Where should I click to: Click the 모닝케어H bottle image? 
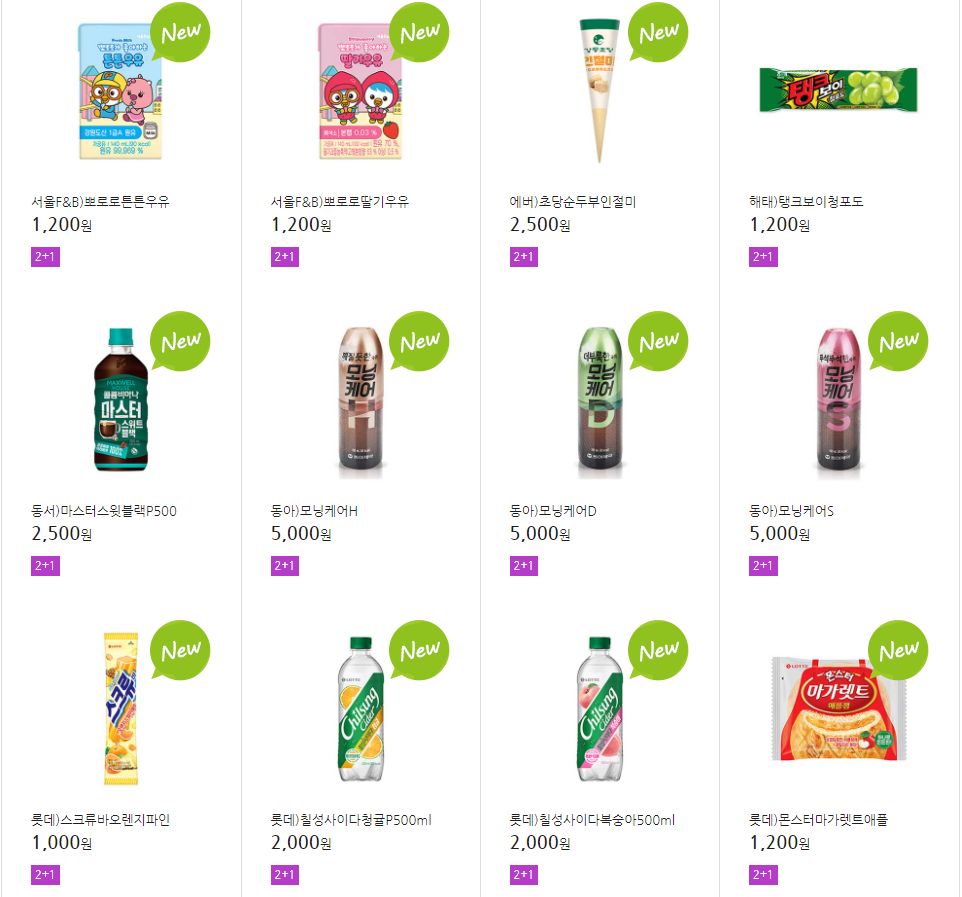360,402
